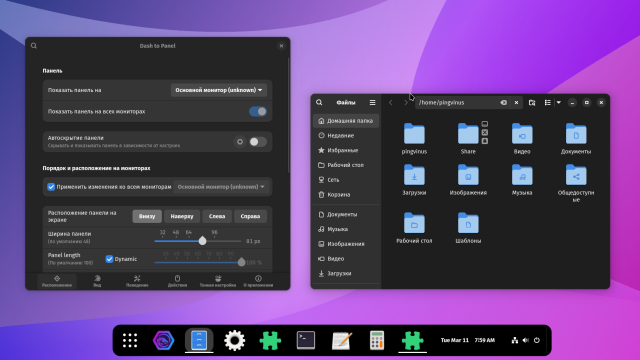Go back in Files navigation
This screenshot has width=640, height=360.
[x=391, y=102]
